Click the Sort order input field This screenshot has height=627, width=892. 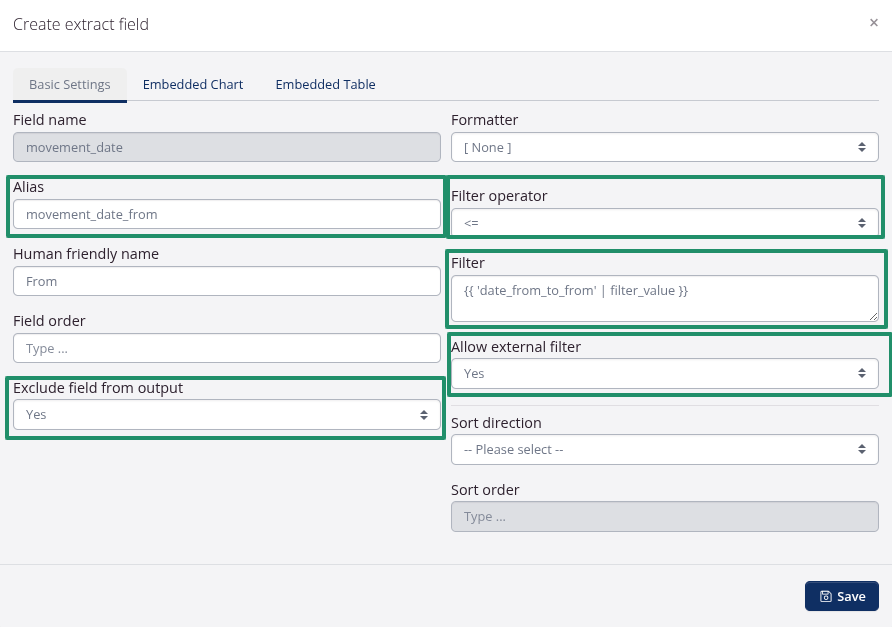click(664, 517)
